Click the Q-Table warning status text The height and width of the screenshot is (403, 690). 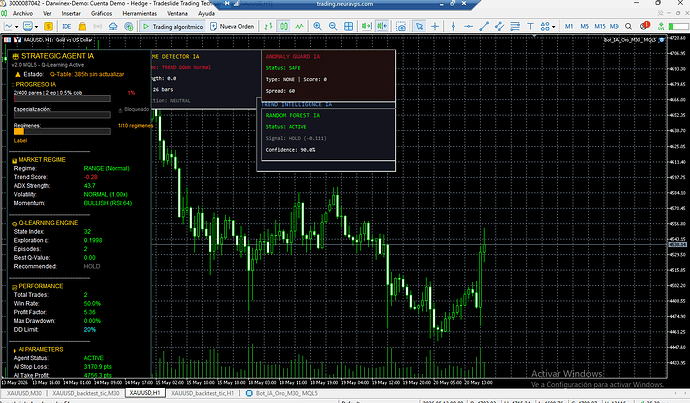coord(87,74)
